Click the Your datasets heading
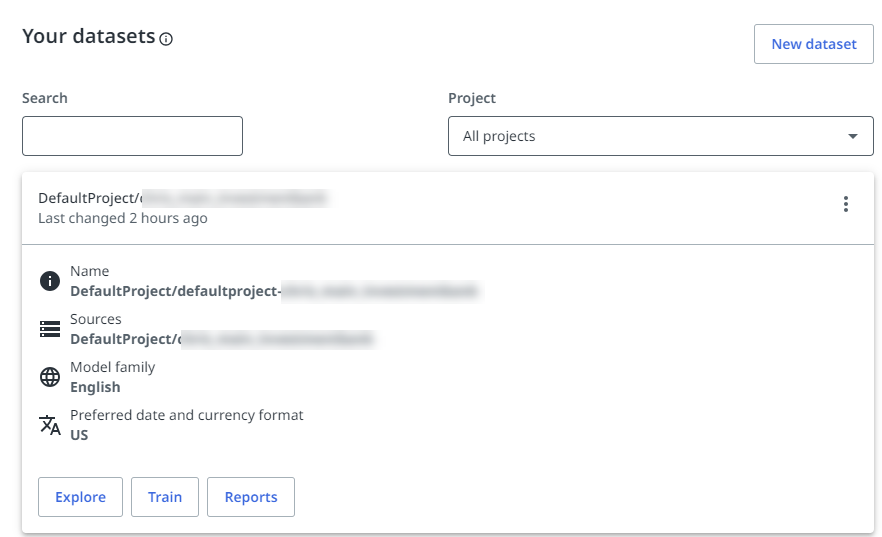The height and width of the screenshot is (537, 882). (88, 36)
